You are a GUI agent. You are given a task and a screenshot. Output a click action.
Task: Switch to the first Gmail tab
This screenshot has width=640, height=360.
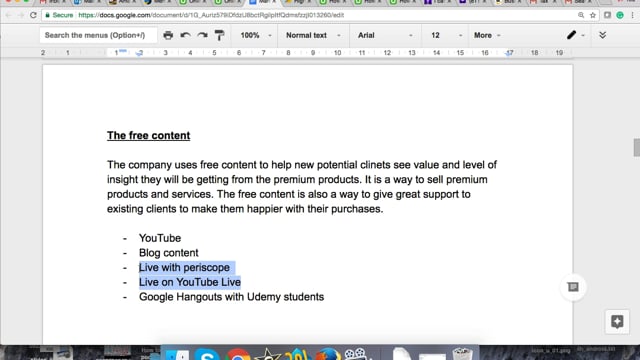click(x=52, y=2)
